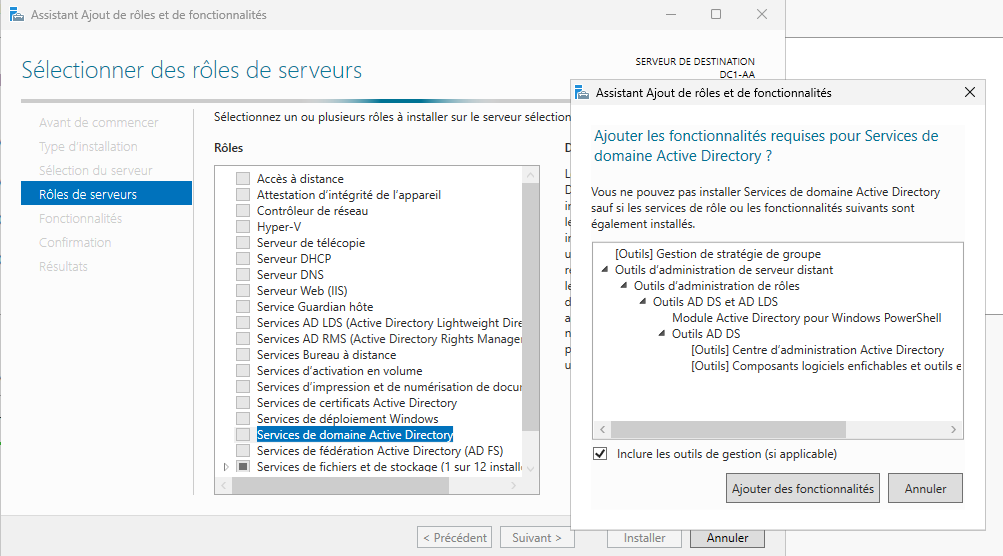Screen dimensions: 1003x556
Task: Select [Outils] Composants logiciels enfichables item
Action: coord(826,366)
